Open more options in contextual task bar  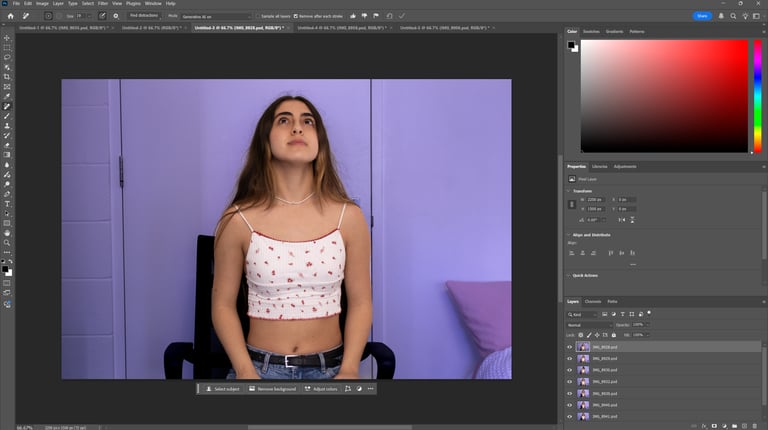click(370, 389)
